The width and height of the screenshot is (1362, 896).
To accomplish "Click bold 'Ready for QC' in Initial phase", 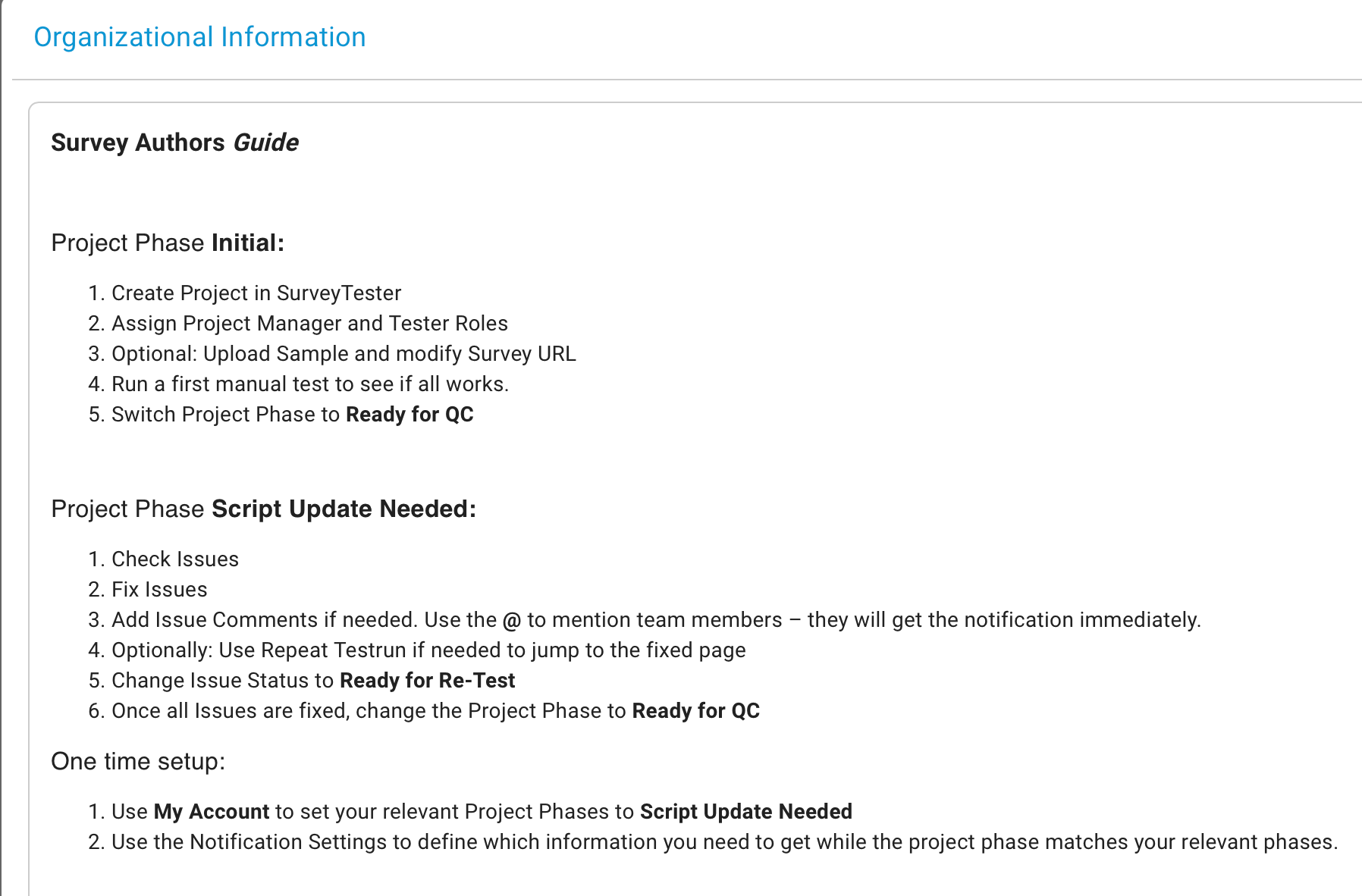I will tap(410, 415).
